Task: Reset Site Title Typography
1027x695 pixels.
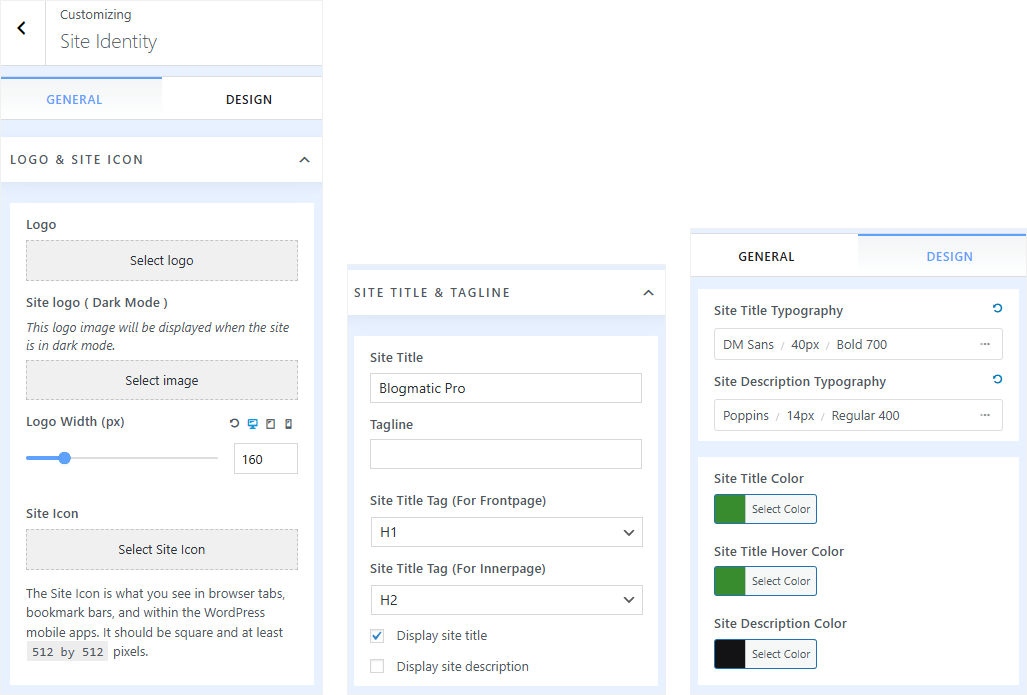Action: click(997, 309)
